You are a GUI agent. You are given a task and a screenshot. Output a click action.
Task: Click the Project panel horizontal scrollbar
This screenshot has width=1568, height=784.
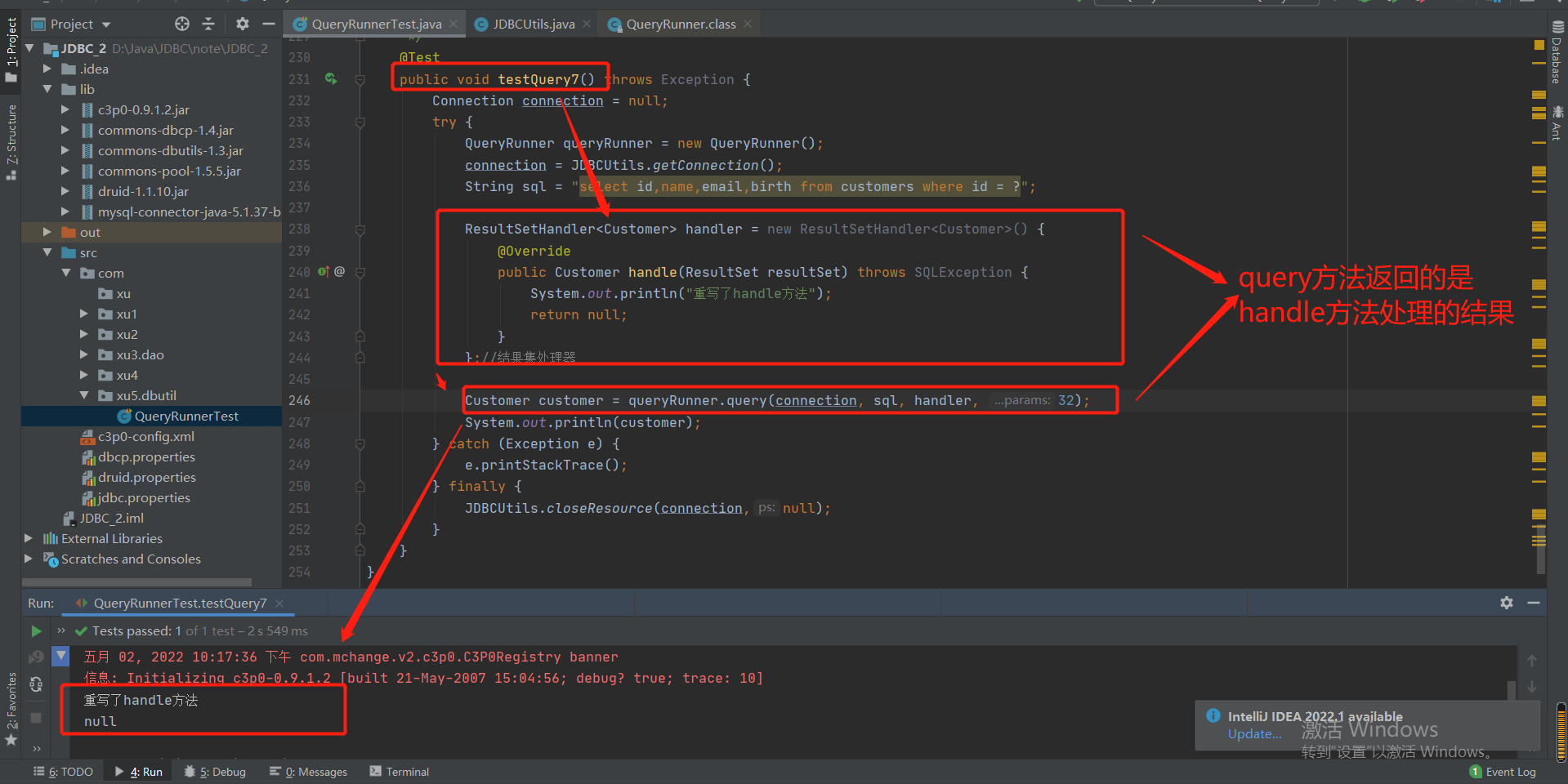click(x=136, y=582)
